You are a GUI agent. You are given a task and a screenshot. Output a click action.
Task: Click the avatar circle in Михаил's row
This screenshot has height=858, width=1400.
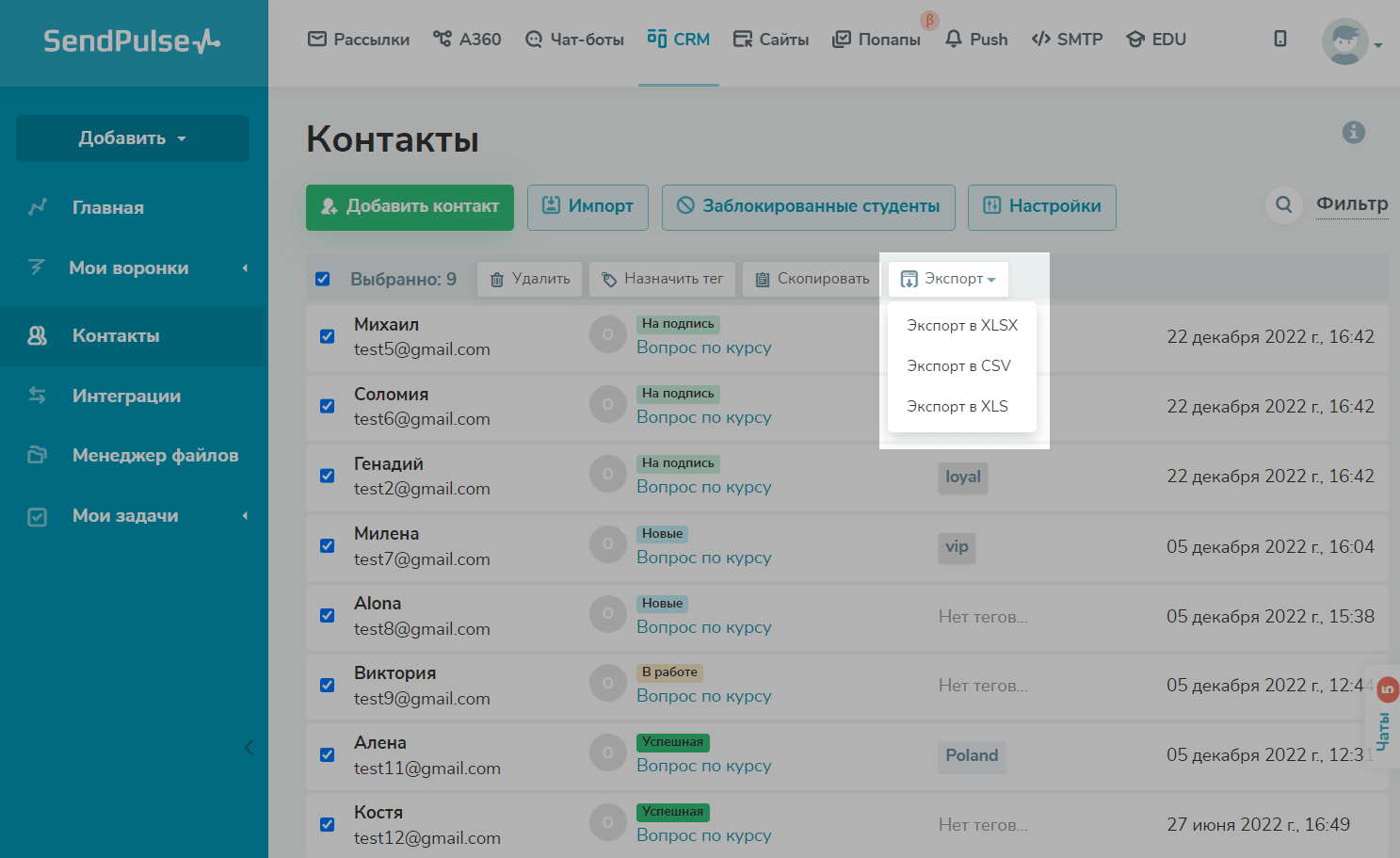coord(608,334)
